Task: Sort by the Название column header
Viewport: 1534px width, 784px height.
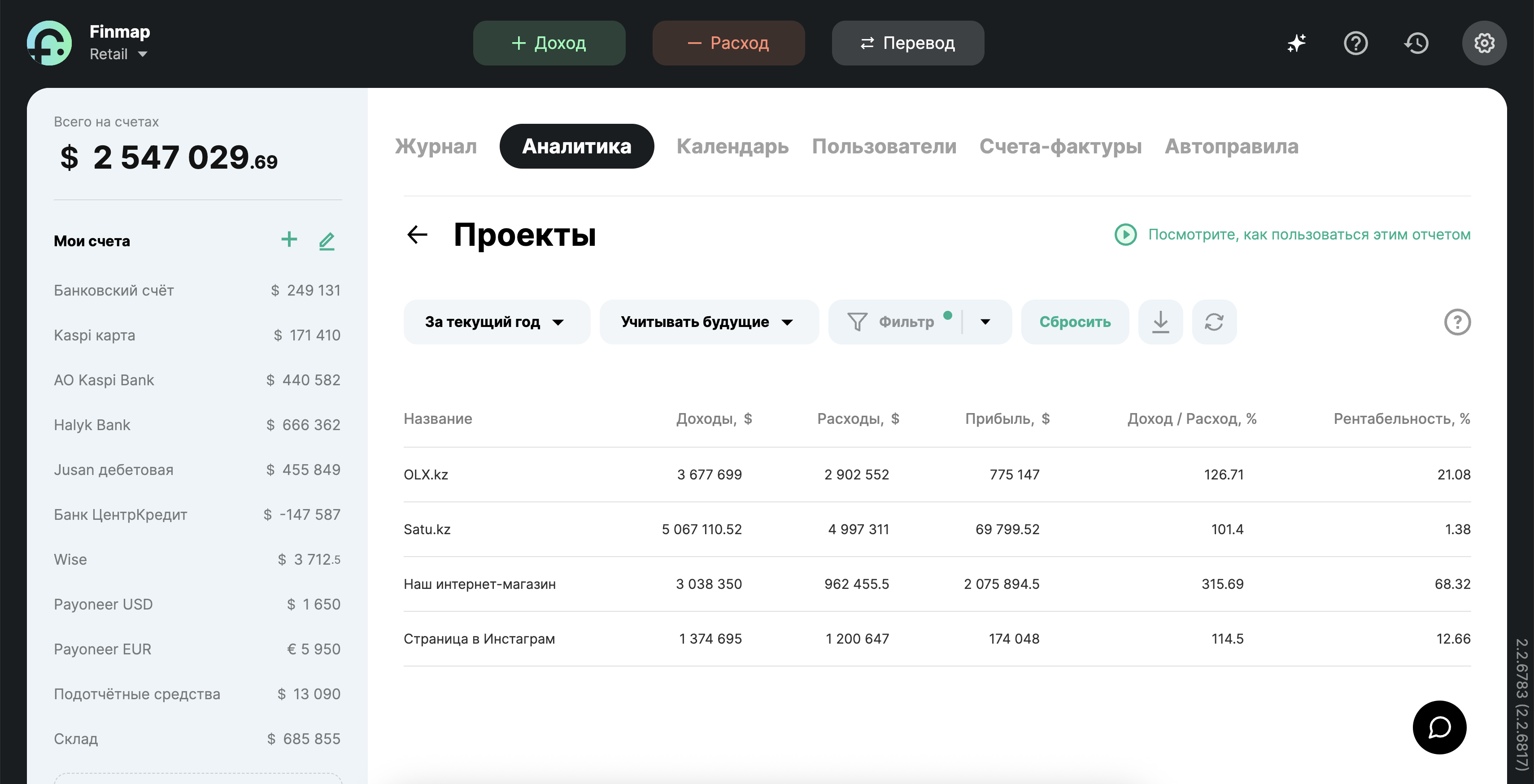Action: (x=438, y=418)
